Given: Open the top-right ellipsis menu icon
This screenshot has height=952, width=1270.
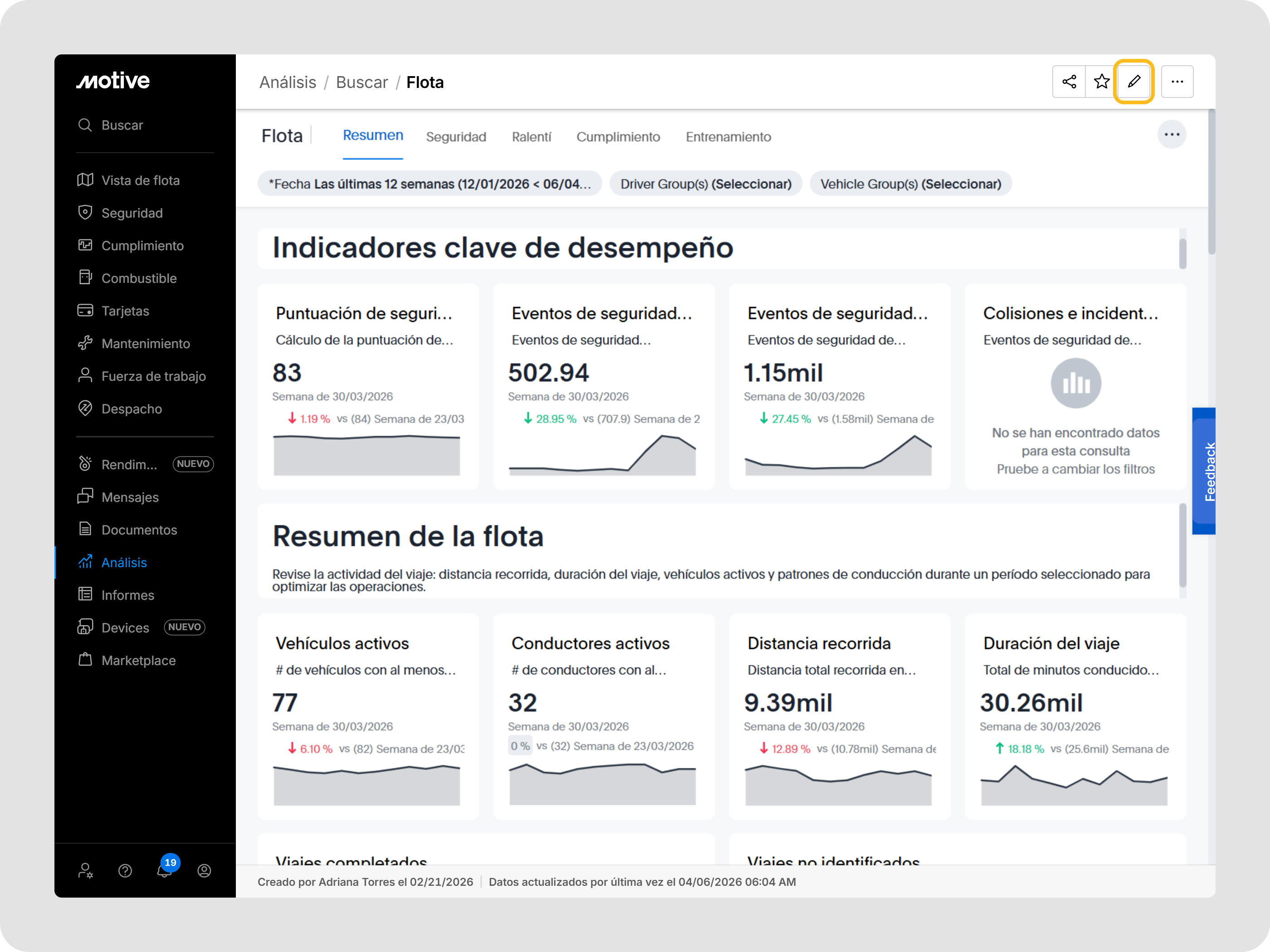Looking at the screenshot, I should tap(1177, 82).
